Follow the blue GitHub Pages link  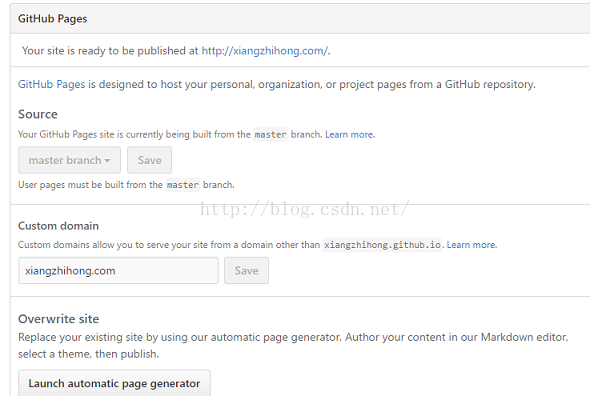point(52,84)
